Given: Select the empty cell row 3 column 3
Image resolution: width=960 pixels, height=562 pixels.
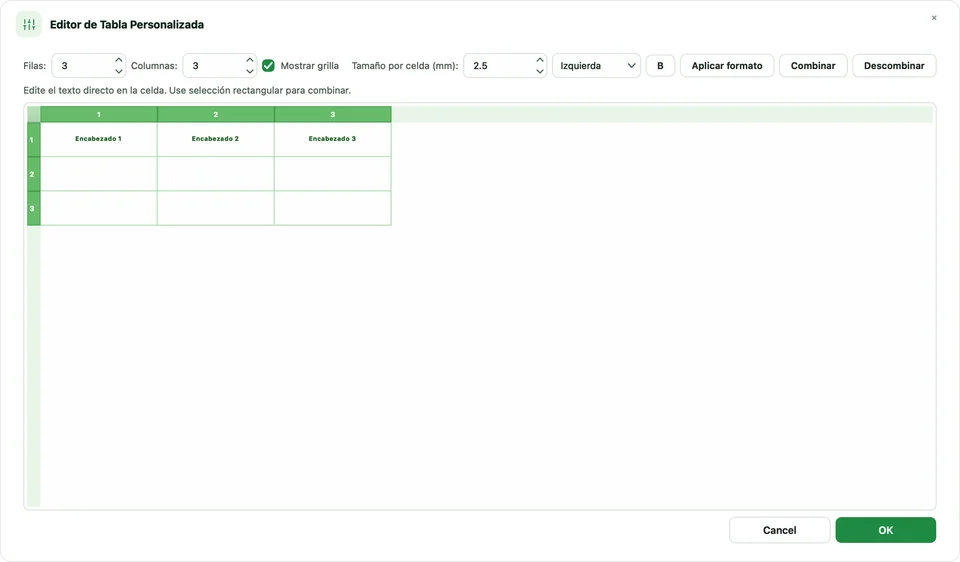Looking at the screenshot, I should click(x=332, y=208).
